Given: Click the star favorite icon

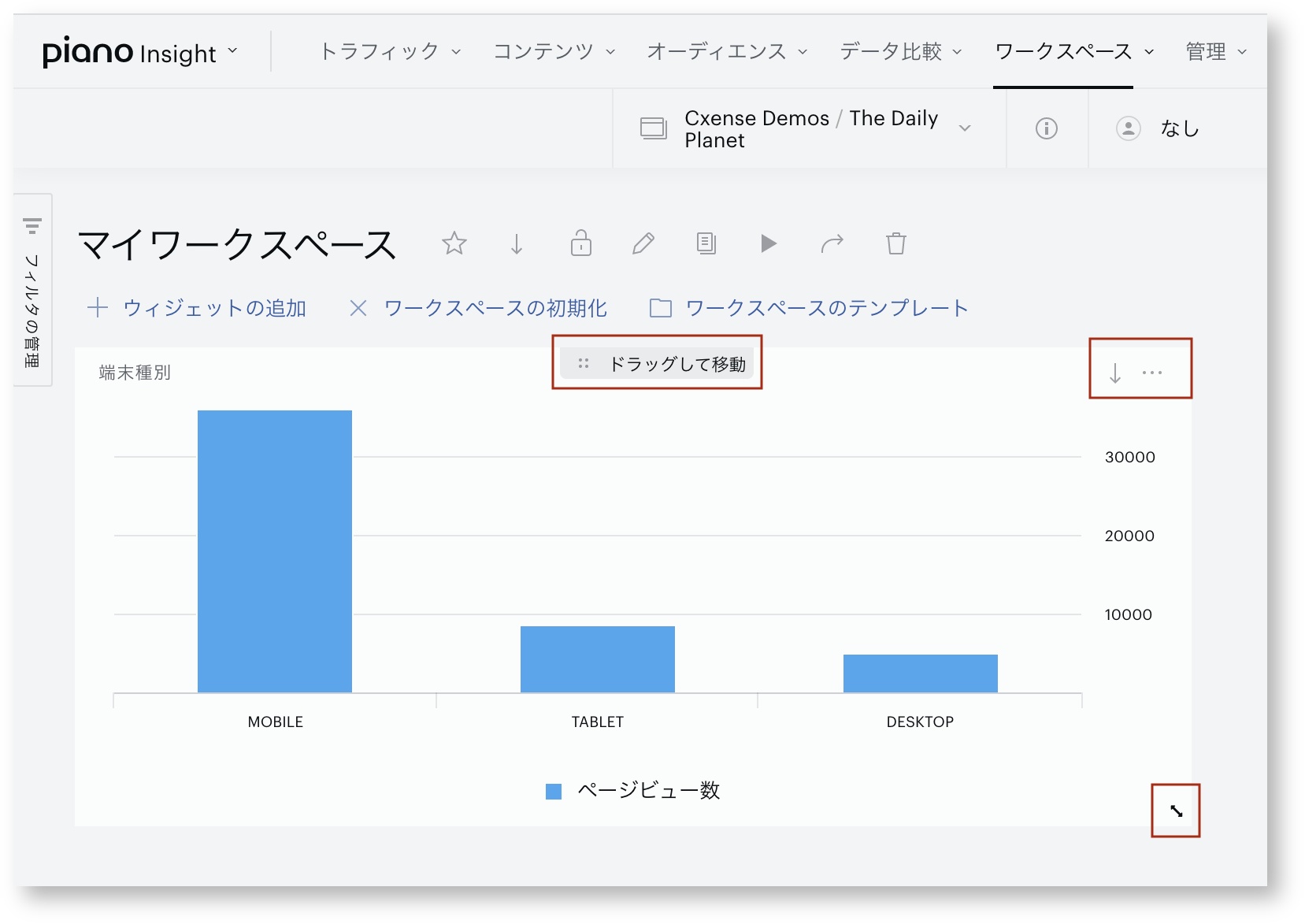Looking at the screenshot, I should coord(454,243).
